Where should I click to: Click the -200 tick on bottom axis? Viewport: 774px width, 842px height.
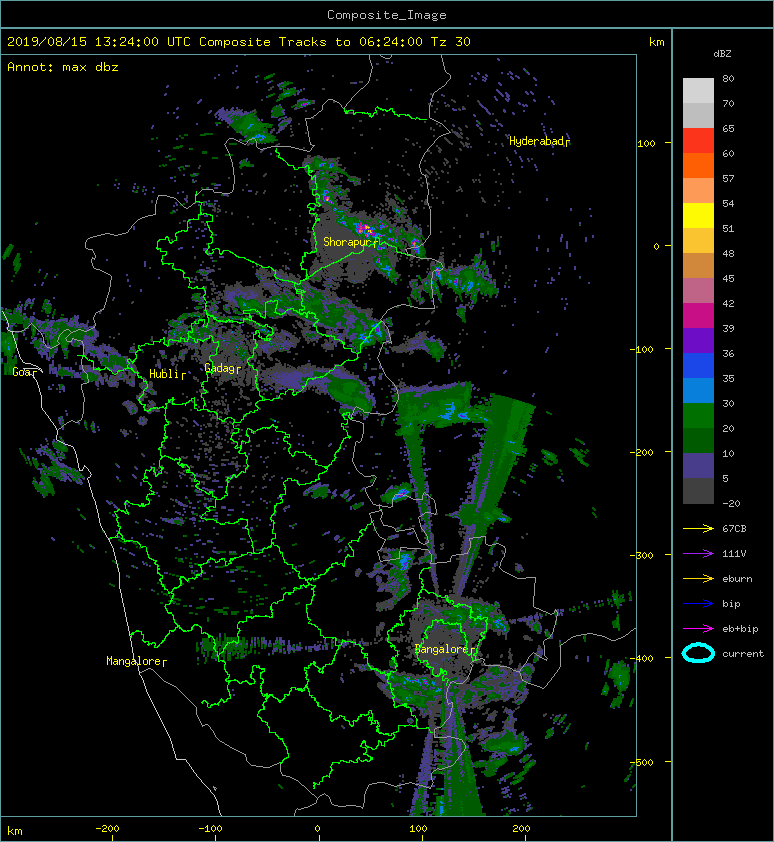pyautogui.click(x=107, y=829)
